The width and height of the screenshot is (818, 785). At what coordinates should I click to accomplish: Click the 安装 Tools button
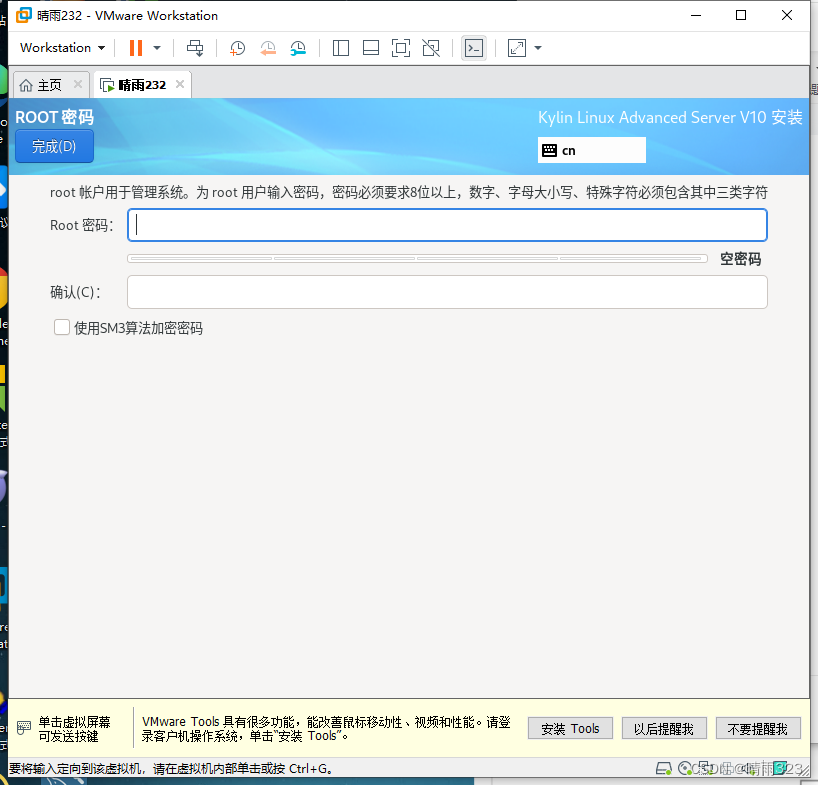point(570,729)
